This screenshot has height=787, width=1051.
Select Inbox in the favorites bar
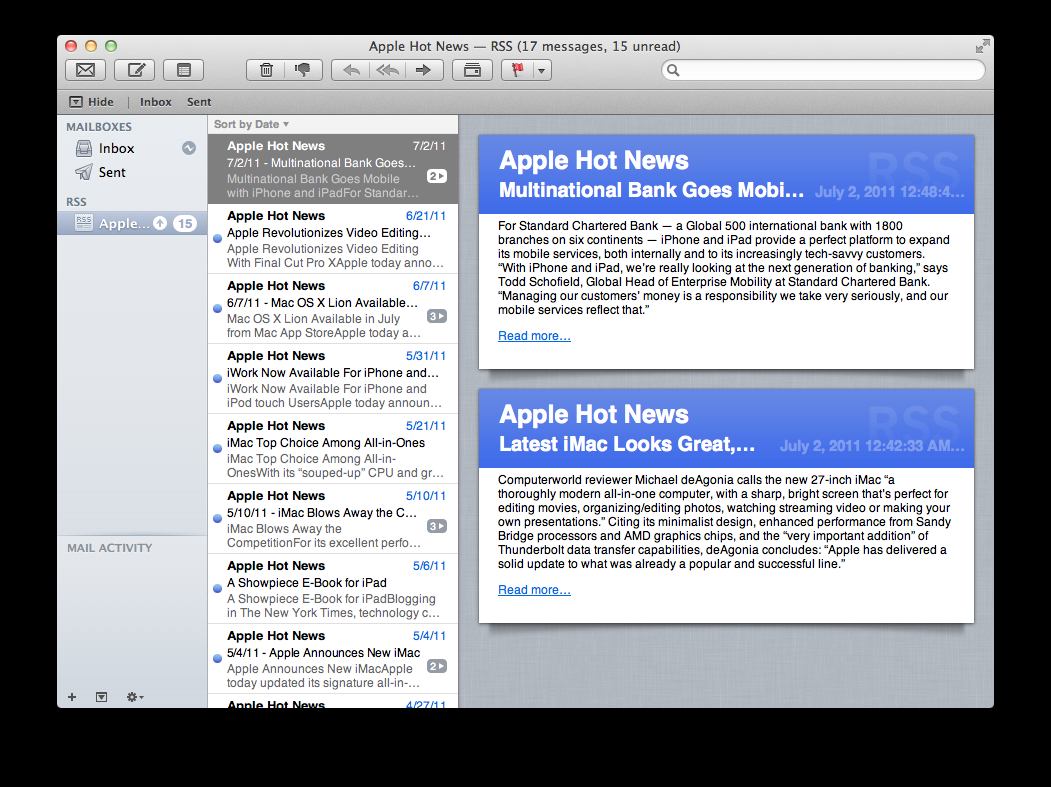point(156,102)
